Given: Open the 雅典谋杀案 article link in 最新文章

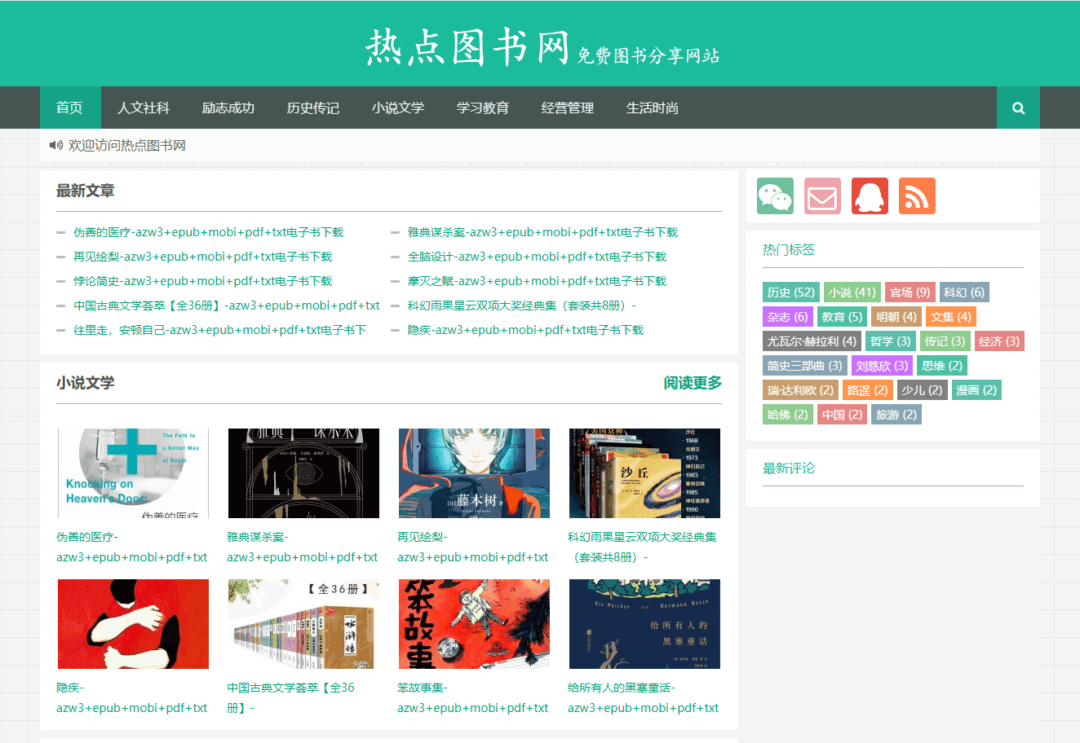Looking at the screenshot, I should pos(542,232).
